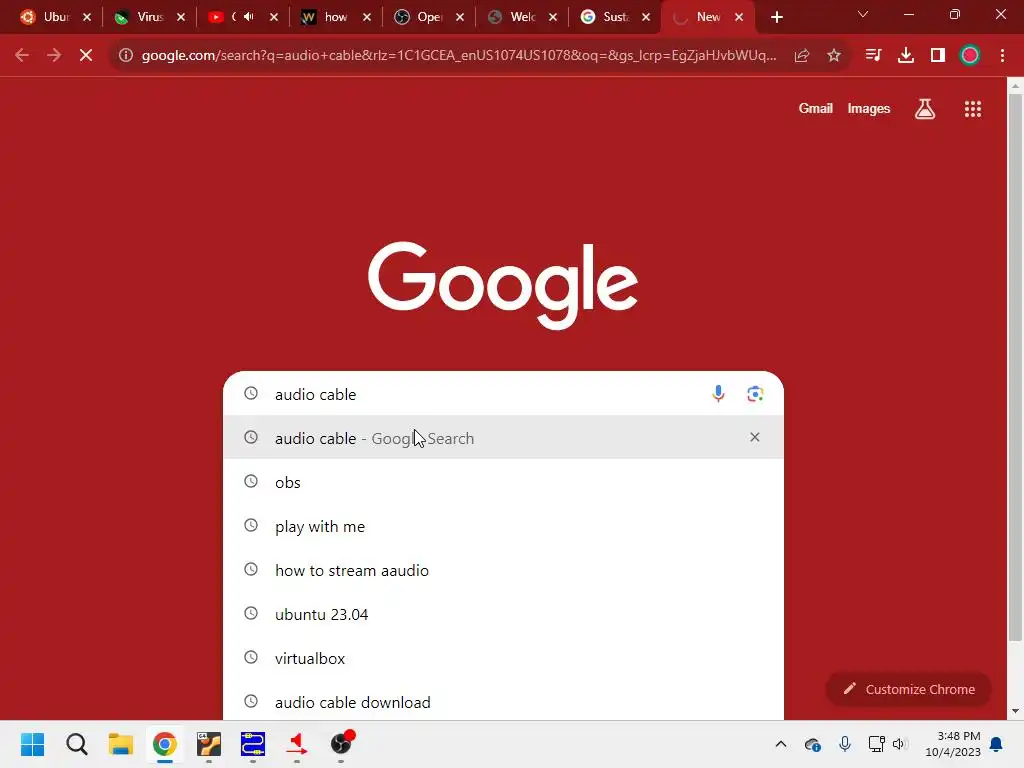The height and width of the screenshot is (768, 1024).
Task: View site information icon in address bar
Action: pos(125,55)
